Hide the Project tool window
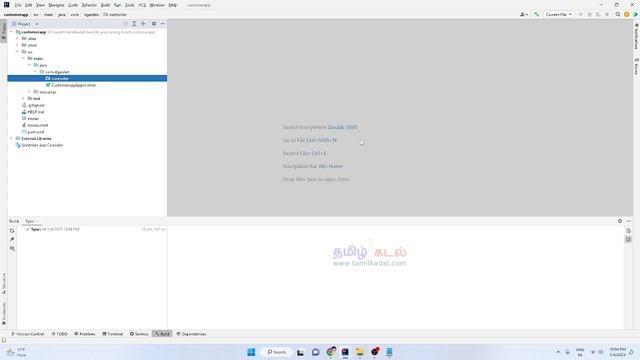This screenshot has width=640, height=360. (x=162, y=24)
